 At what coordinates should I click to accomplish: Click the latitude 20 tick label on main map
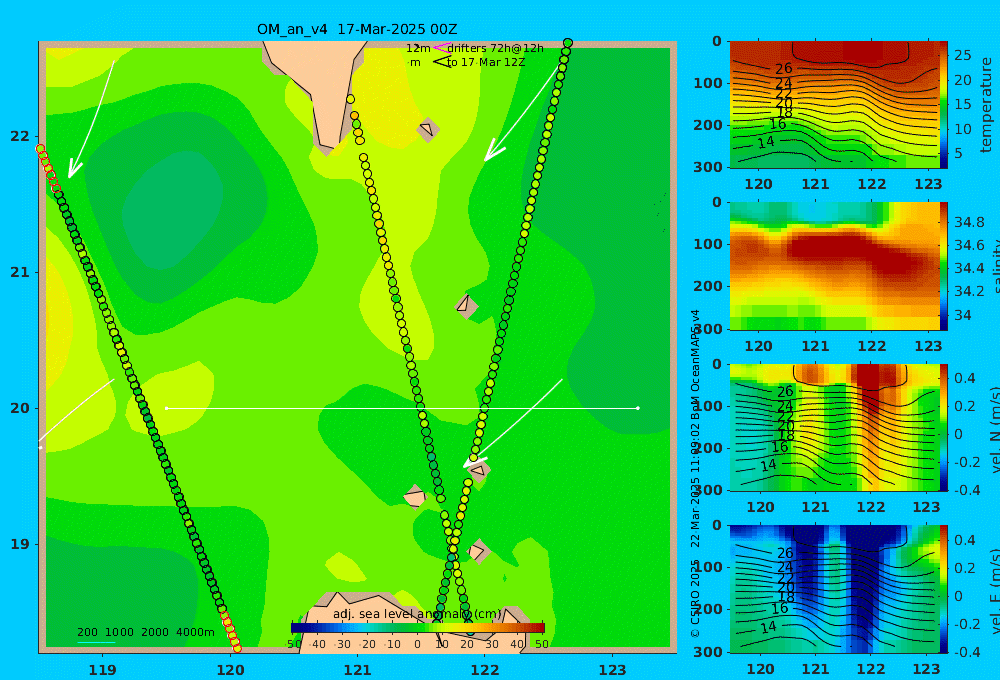coord(20,408)
